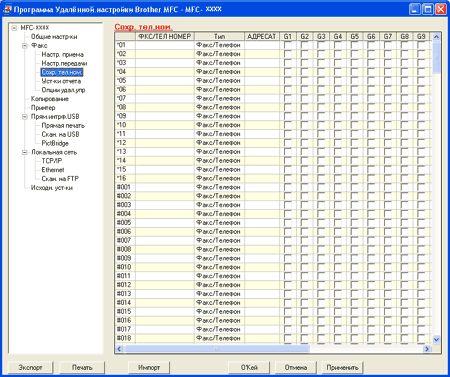Open Настр. приема settings item

click(62, 54)
